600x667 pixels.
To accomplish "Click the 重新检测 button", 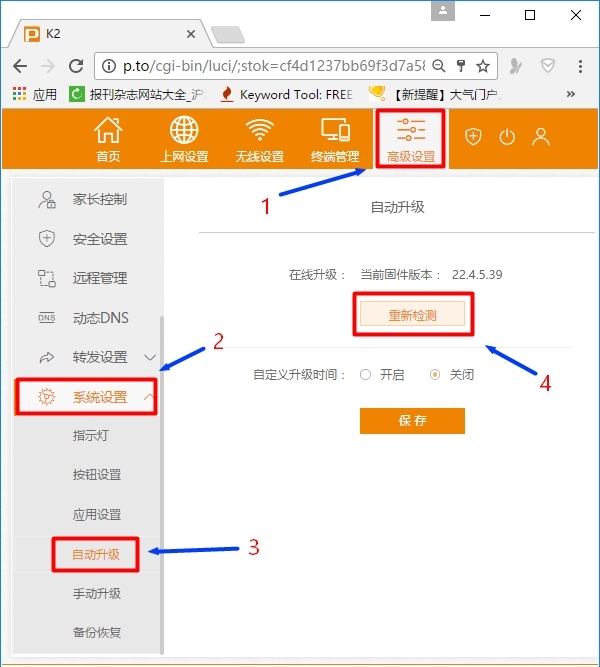I will (x=412, y=314).
